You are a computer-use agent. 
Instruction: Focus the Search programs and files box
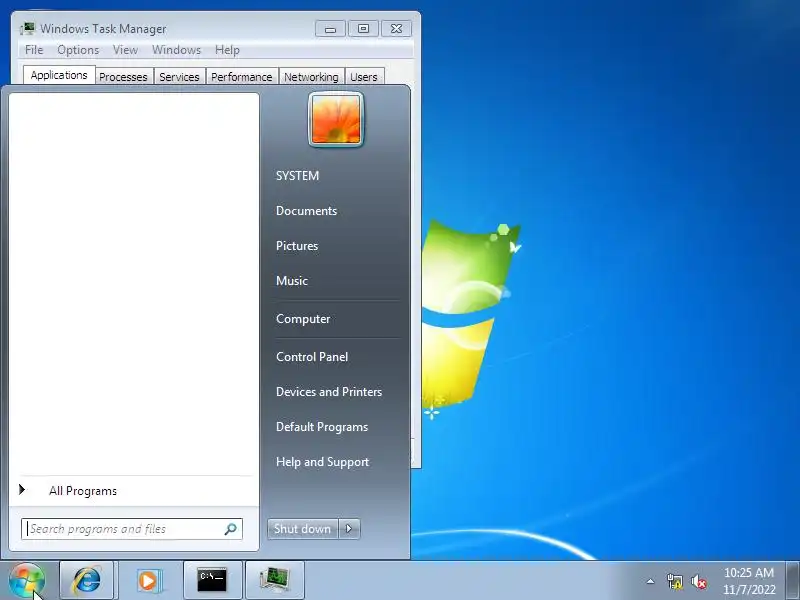(132, 529)
